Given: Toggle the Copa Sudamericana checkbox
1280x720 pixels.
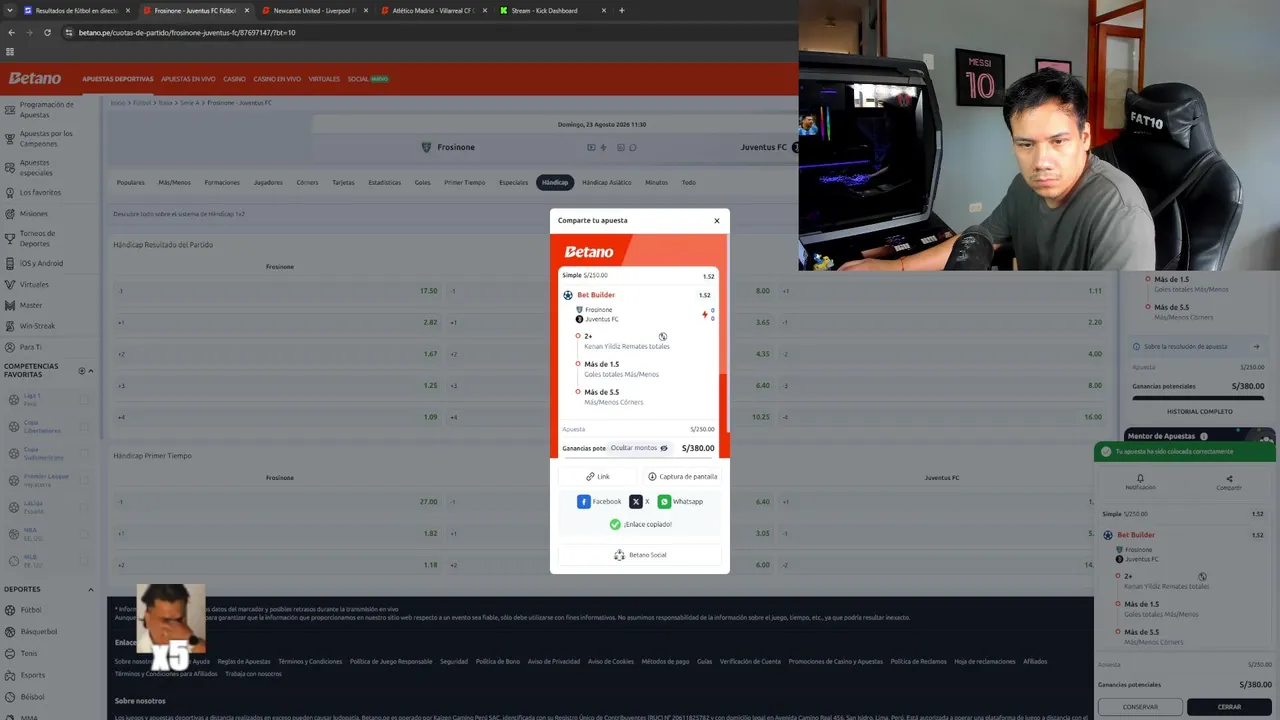Looking at the screenshot, I should click(x=84, y=453).
